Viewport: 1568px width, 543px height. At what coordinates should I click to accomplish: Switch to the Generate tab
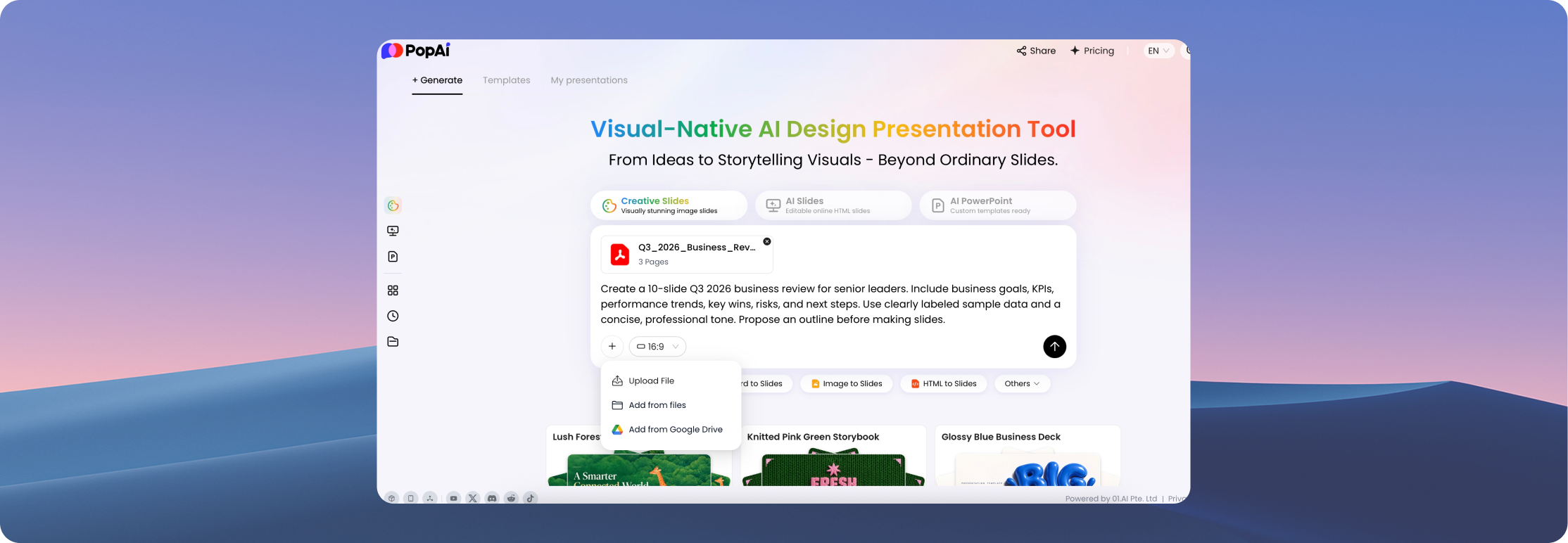[x=437, y=80]
